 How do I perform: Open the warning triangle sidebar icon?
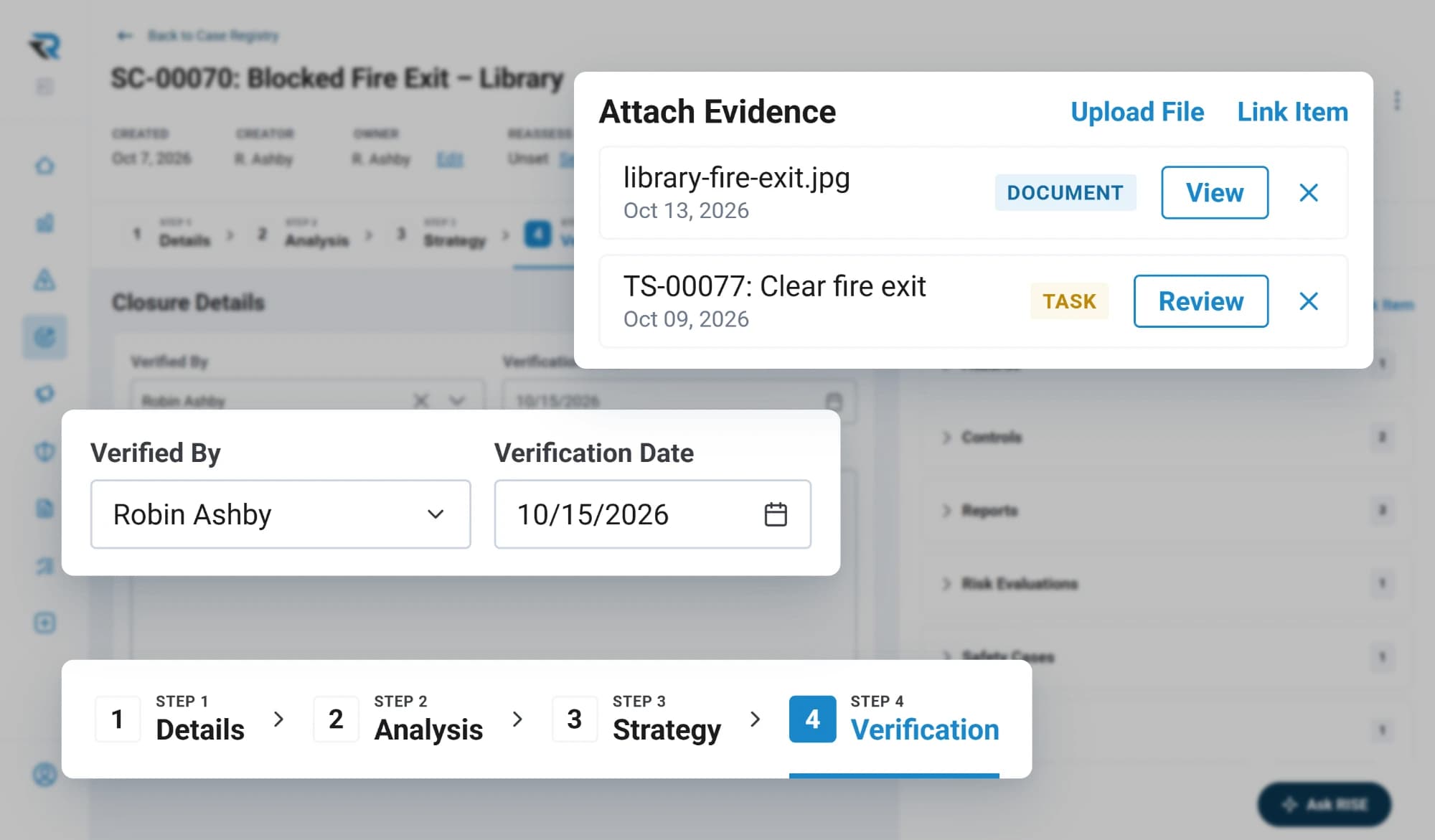(x=44, y=279)
